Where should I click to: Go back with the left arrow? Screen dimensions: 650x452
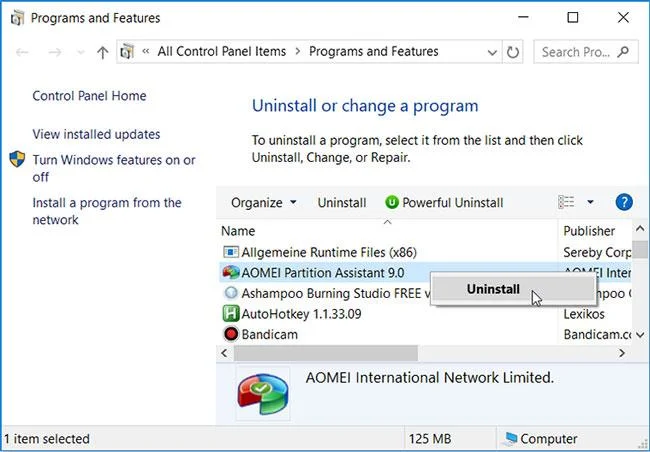22,52
